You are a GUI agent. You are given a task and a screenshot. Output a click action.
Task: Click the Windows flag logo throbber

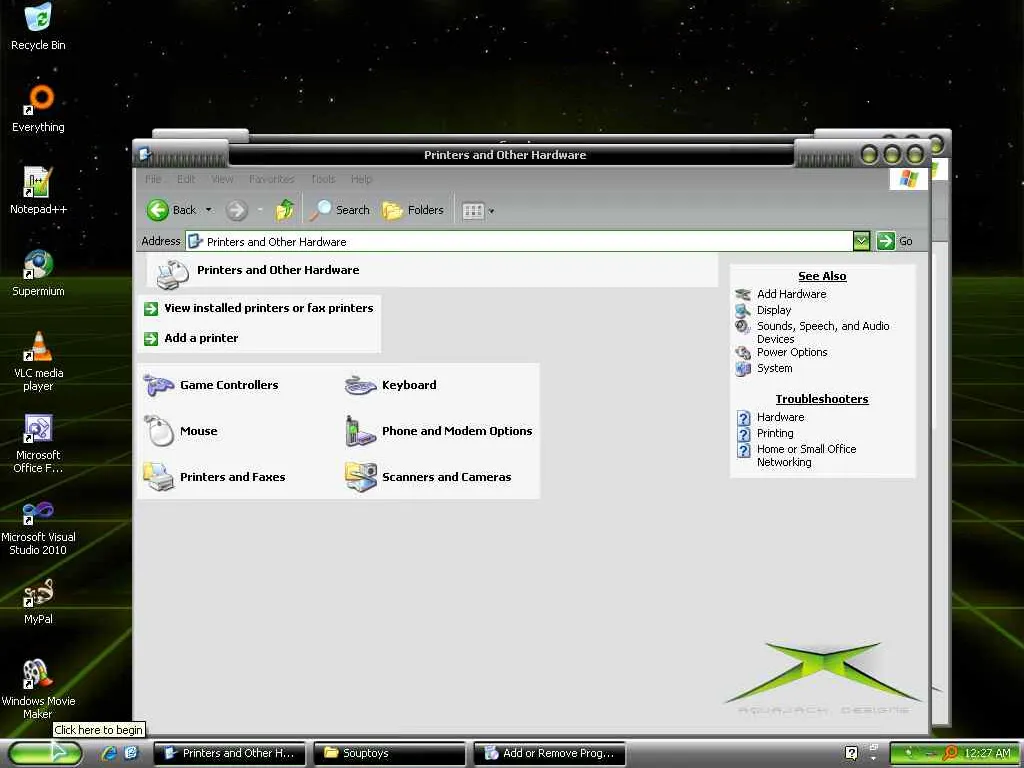tap(908, 178)
